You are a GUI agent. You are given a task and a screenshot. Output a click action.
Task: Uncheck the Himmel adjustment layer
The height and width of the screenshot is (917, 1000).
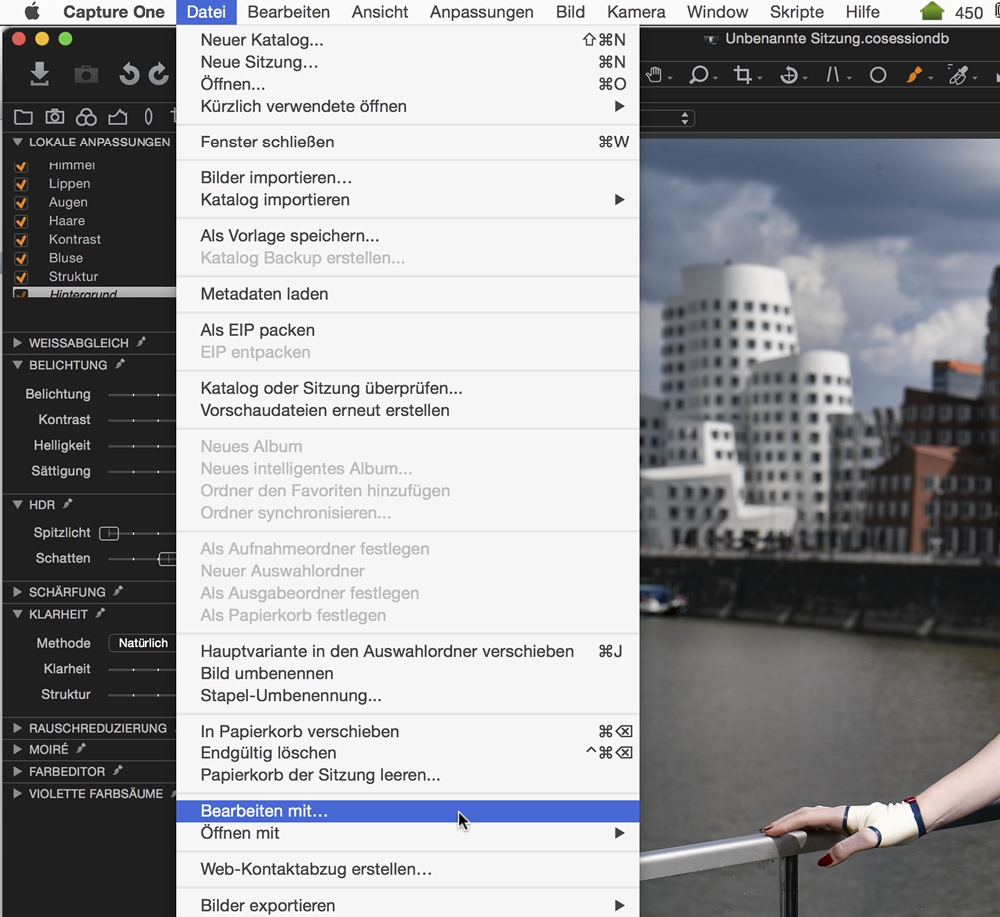coord(21,166)
